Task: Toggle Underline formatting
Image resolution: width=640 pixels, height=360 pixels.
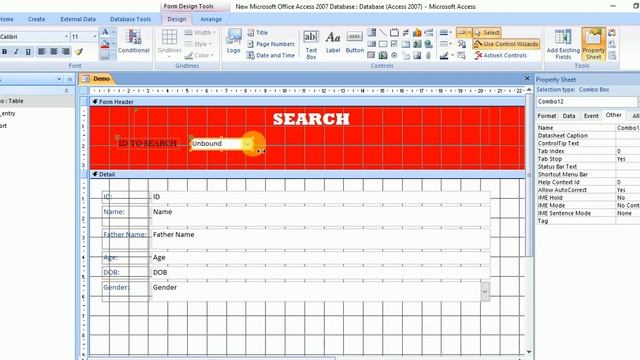Action: pyautogui.click(x=28, y=52)
